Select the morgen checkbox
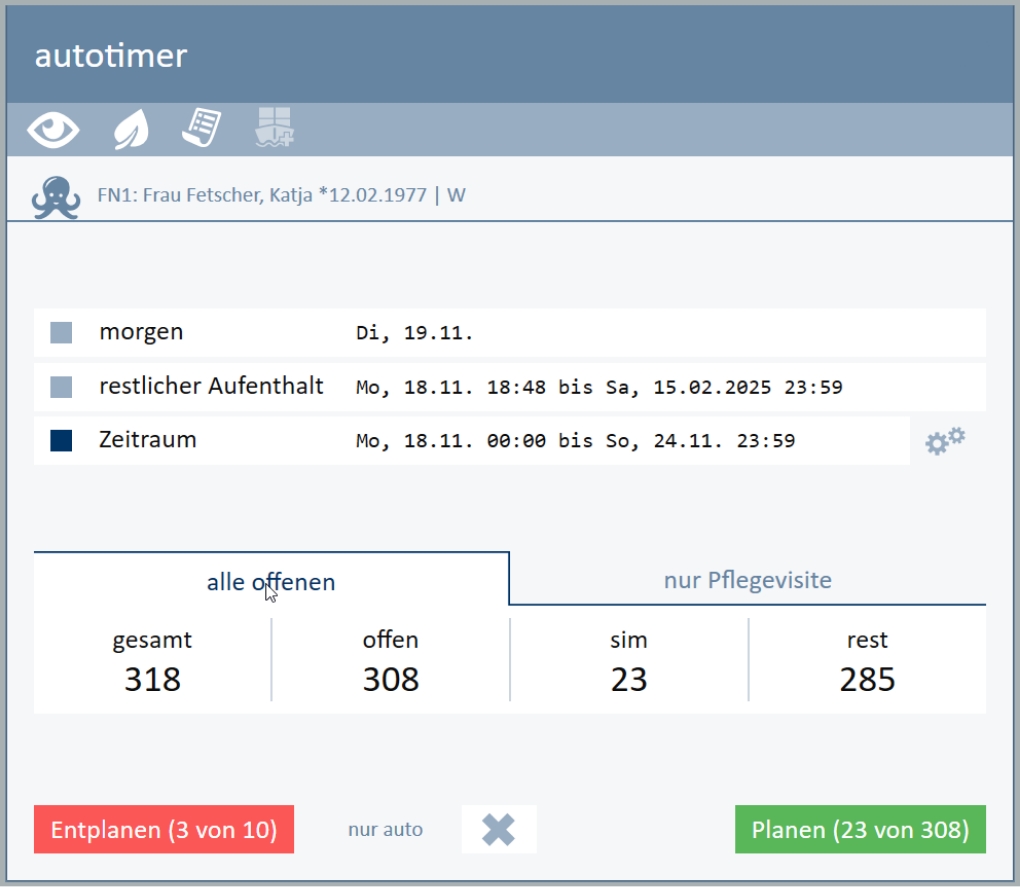Image resolution: width=1020 pixels, height=887 pixels. point(62,333)
